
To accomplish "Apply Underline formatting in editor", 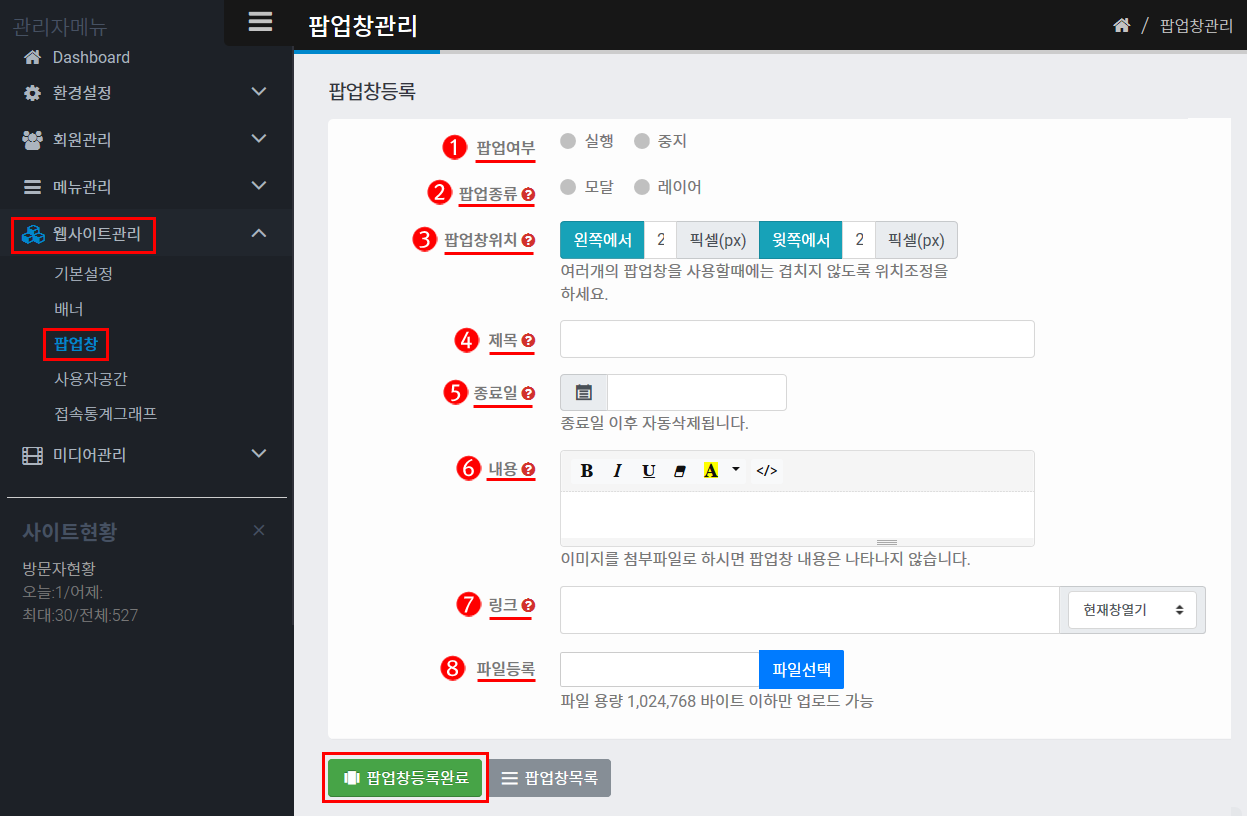I will point(649,471).
